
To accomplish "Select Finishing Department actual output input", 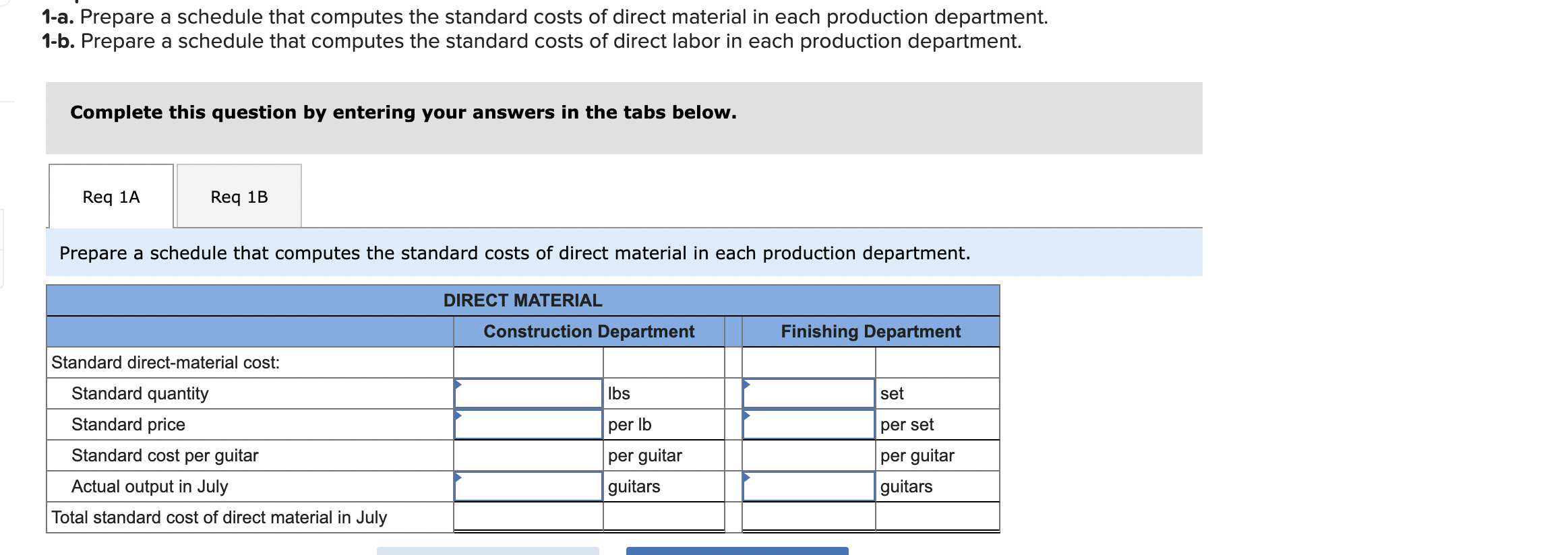I will pyautogui.click(x=808, y=486).
